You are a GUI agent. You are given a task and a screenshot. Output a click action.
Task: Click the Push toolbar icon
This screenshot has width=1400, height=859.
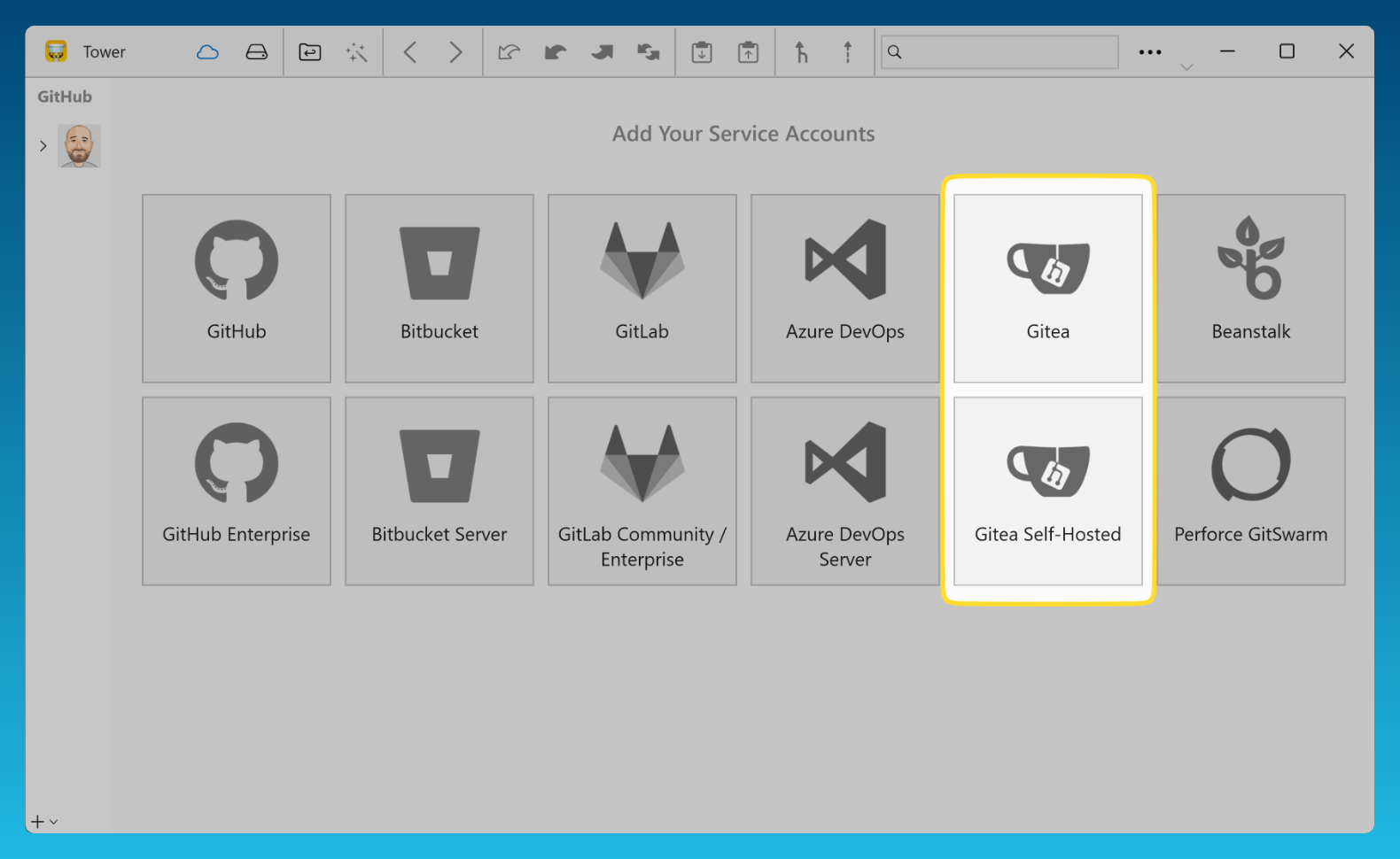pos(603,52)
